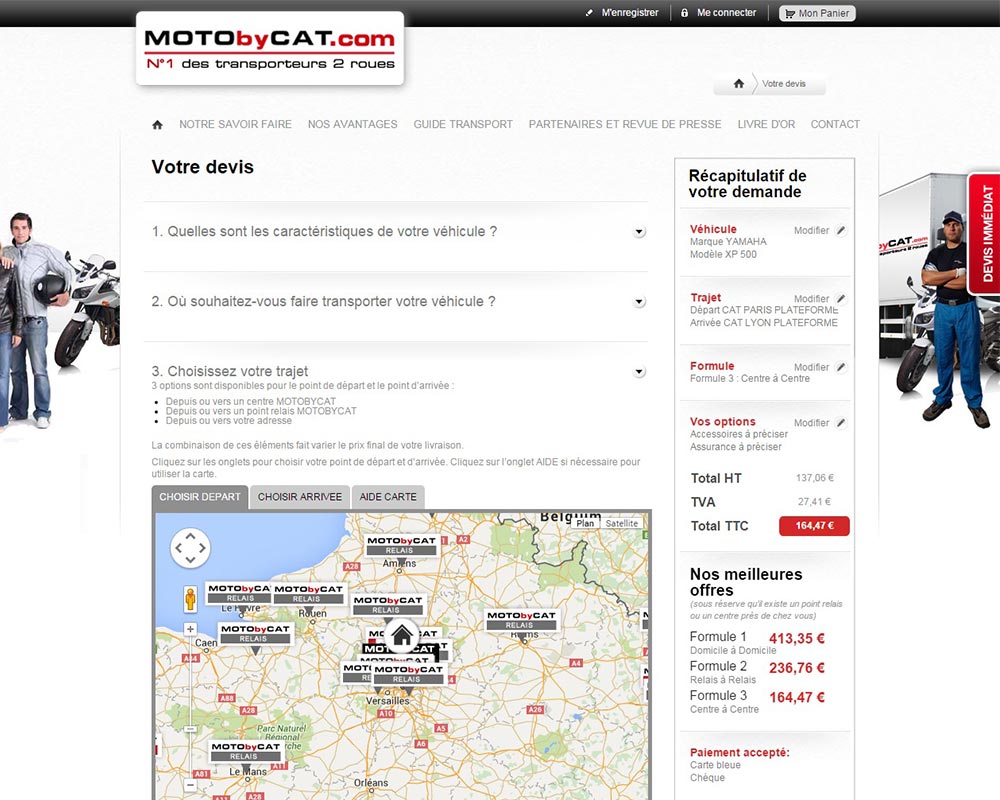This screenshot has width=1000, height=800.
Task: Select MOTObyCAT relais marker at Reims
Action: point(521,620)
